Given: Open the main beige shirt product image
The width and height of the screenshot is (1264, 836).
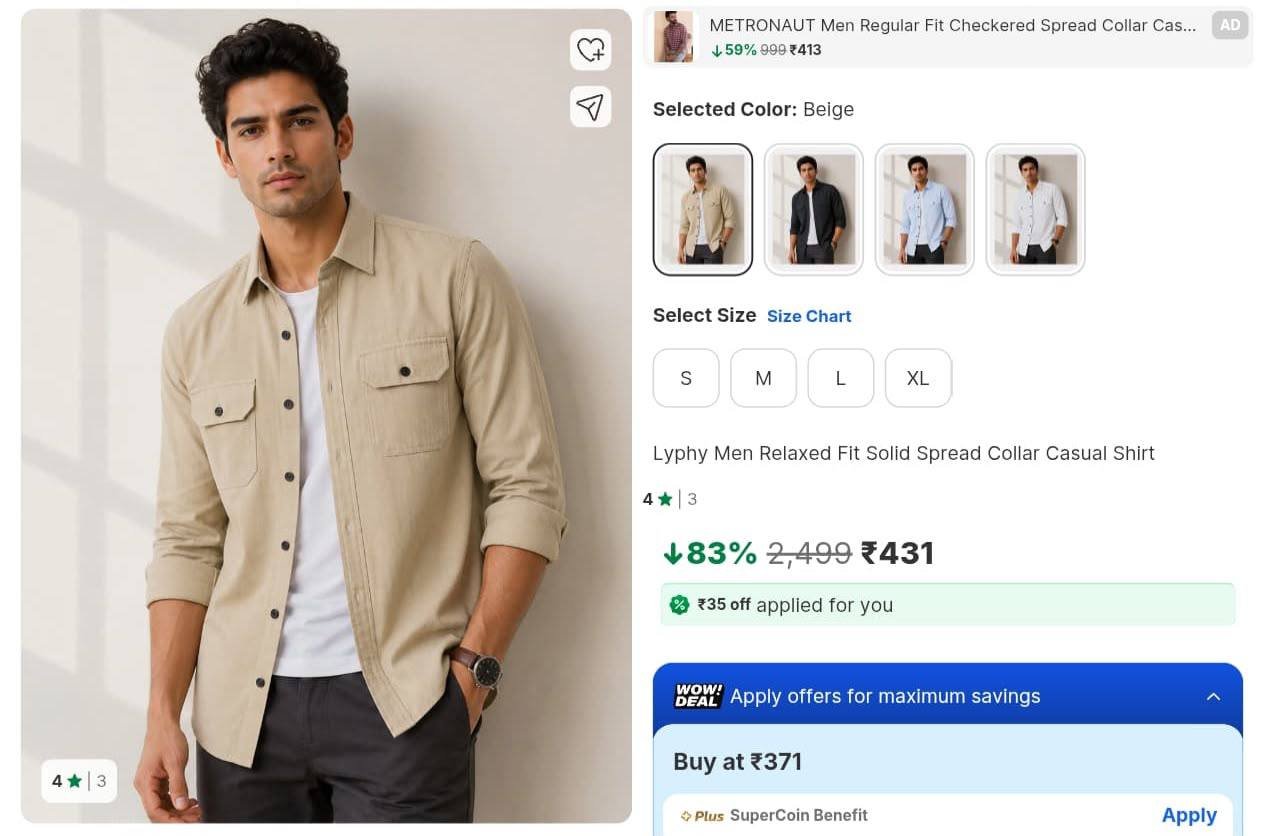Looking at the screenshot, I should [x=326, y=416].
